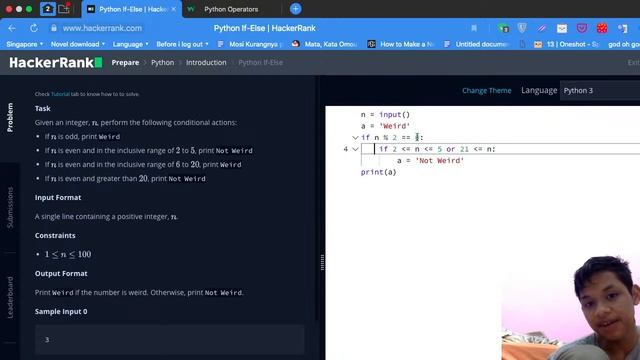Open the shield extension icon
The width and height of the screenshot is (640, 360).
(x=522, y=28)
